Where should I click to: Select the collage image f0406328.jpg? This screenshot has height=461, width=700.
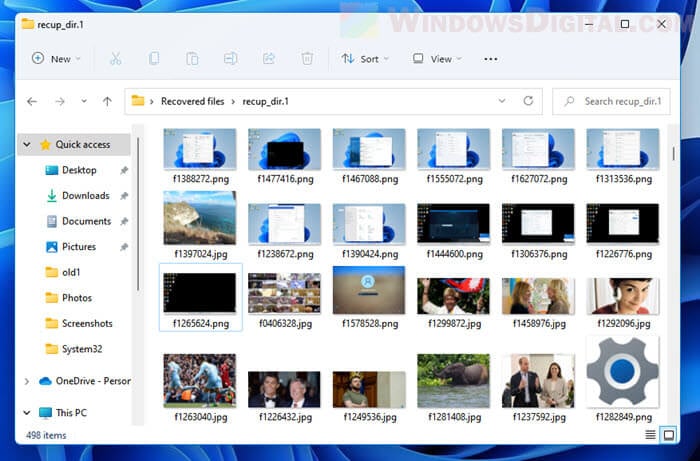(284, 293)
